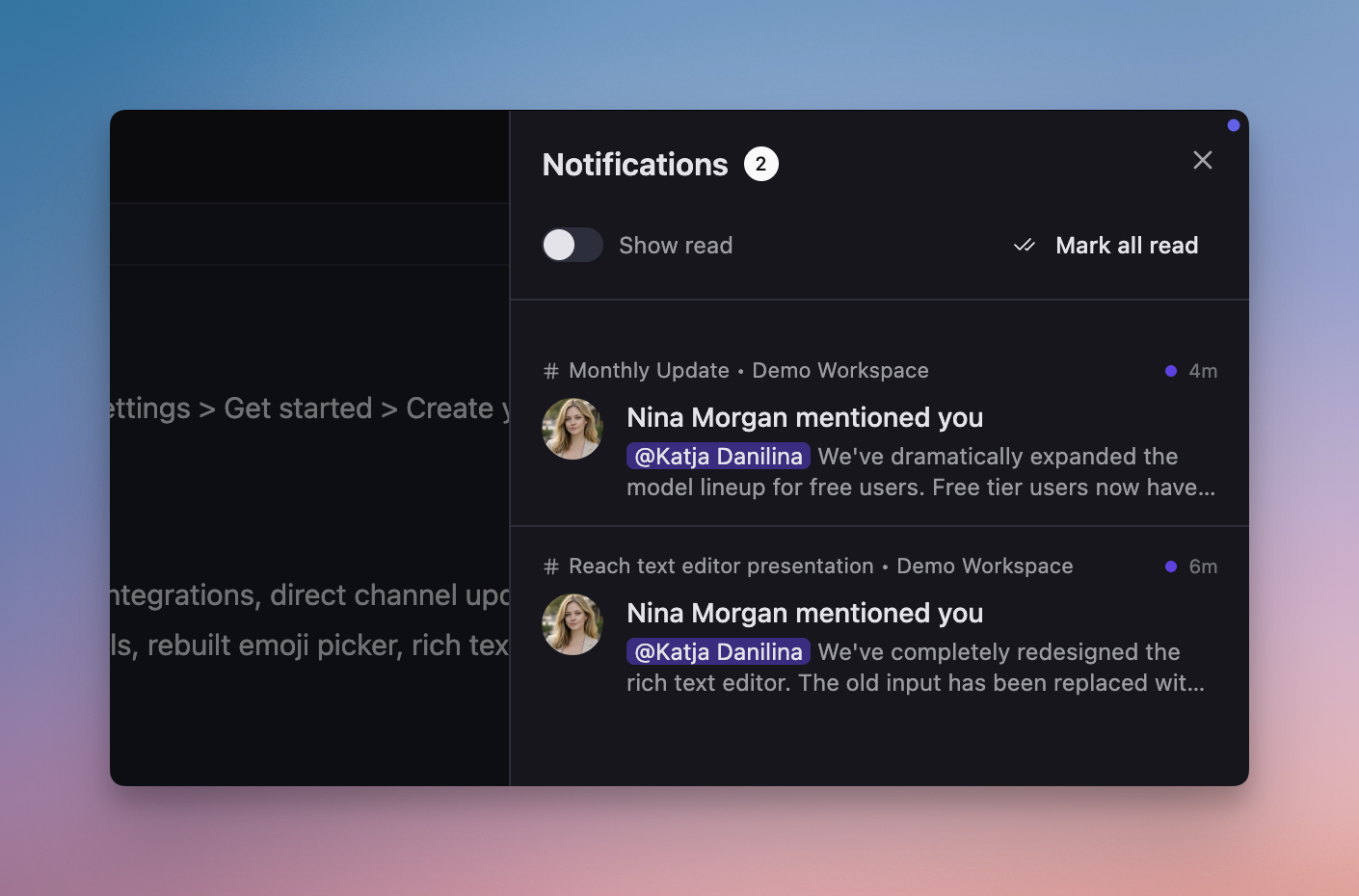Click the unread count badge showing 2
Image resolution: width=1359 pixels, height=896 pixels.
tap(760, 164)
